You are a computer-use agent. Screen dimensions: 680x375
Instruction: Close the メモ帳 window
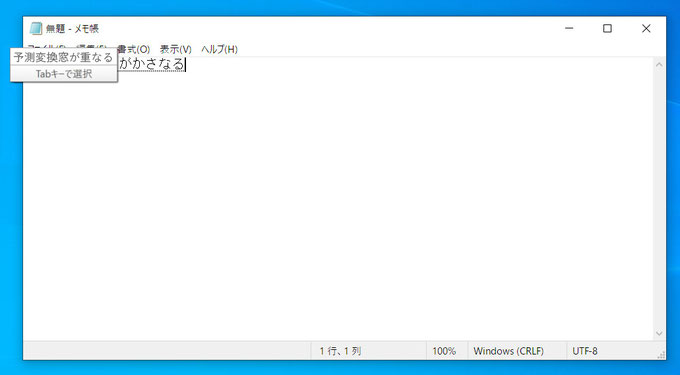(646, 29)
